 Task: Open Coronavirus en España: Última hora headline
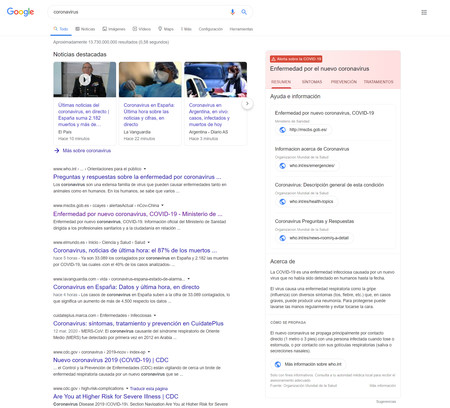coord(149,115)
